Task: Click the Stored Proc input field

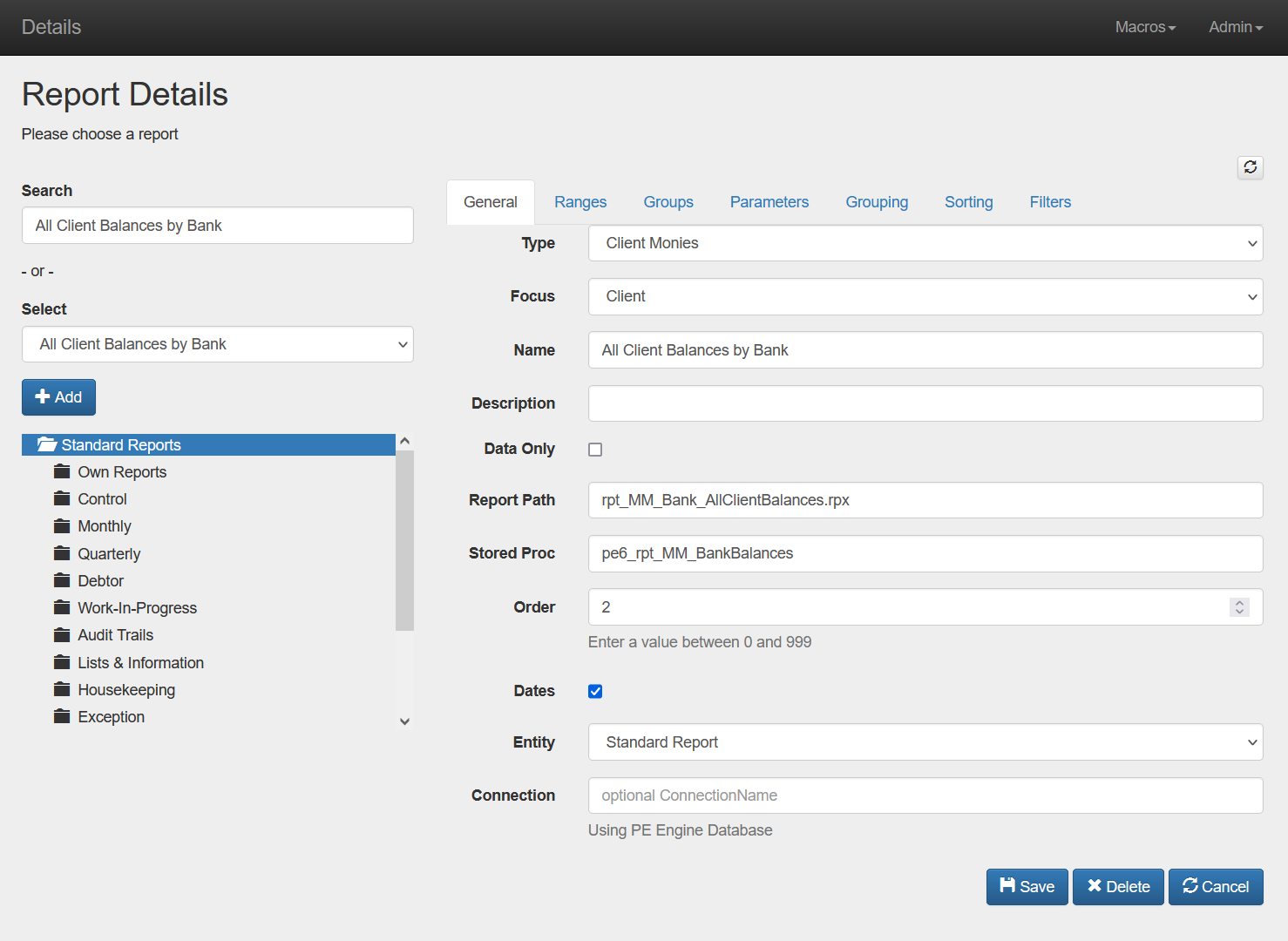Action: [925, 553]
